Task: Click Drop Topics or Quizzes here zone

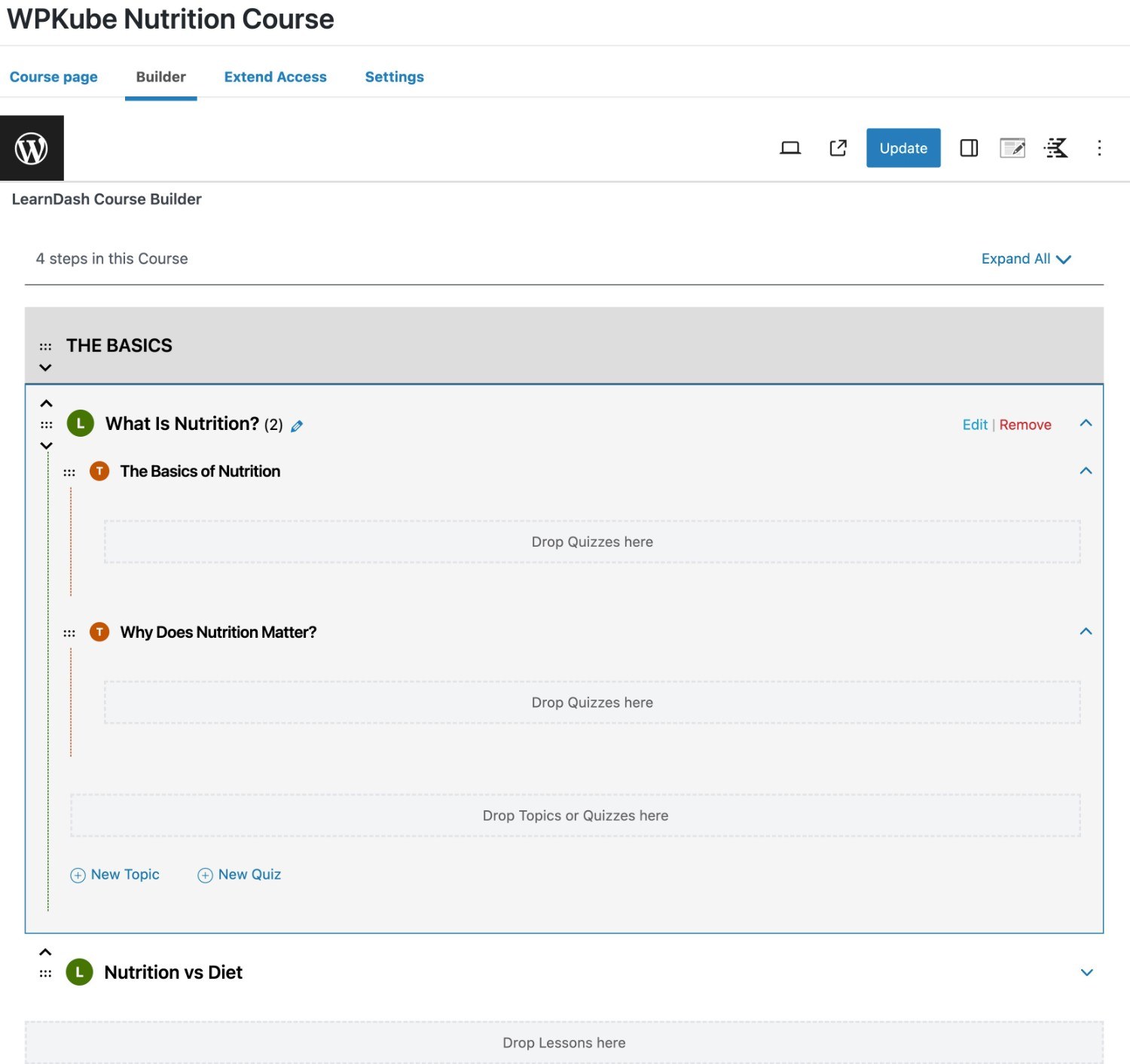Action: (x=576, y=816)
